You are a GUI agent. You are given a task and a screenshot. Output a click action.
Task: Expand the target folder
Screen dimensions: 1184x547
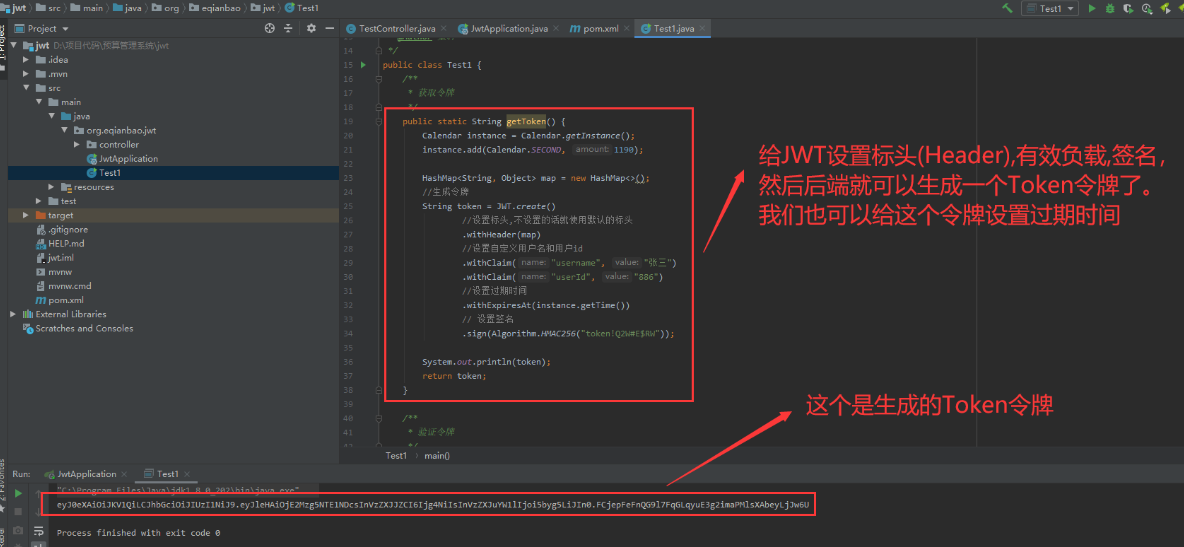(26, 215)
